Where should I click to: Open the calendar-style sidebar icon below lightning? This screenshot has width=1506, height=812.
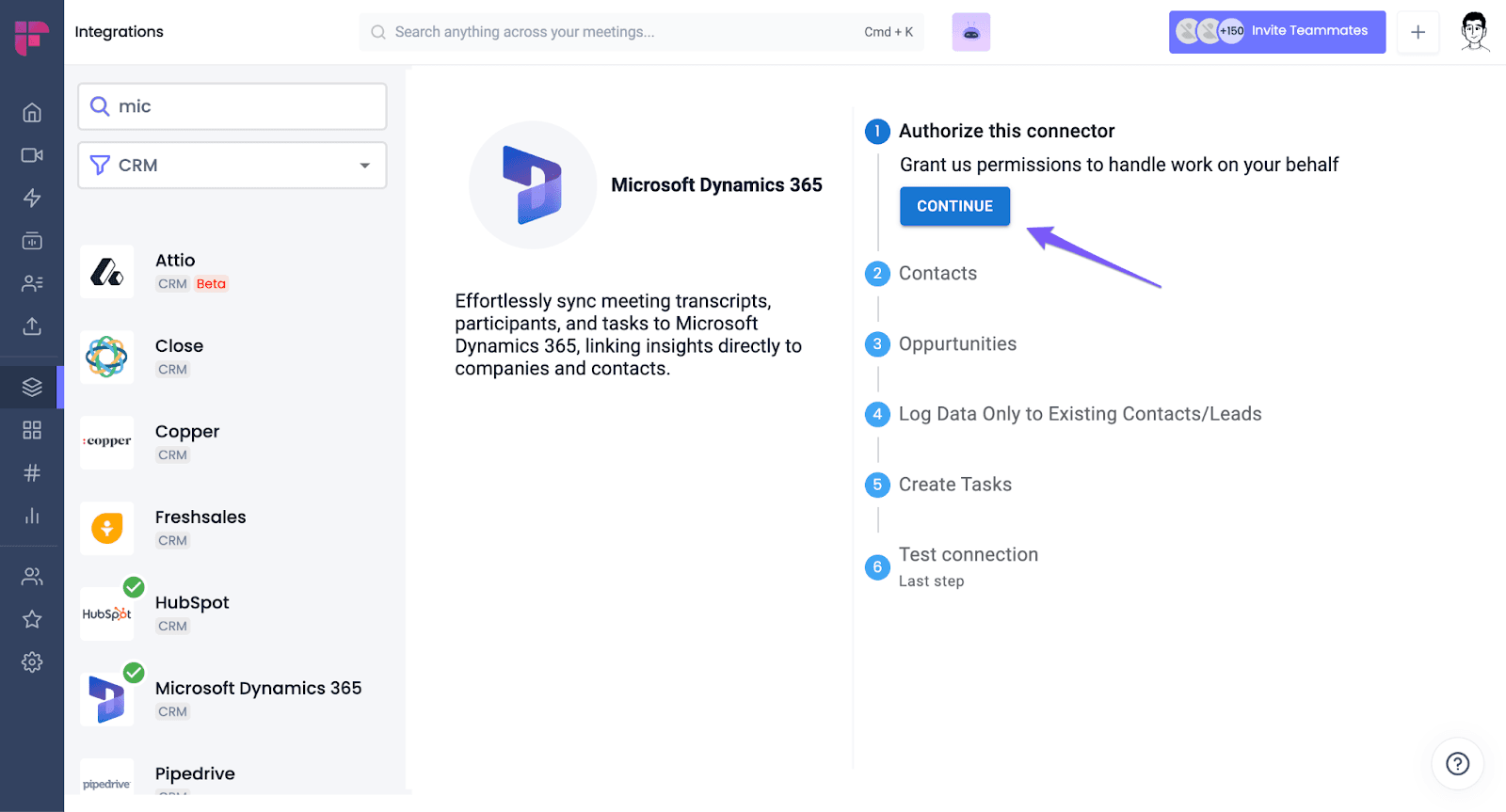point(32,241)
